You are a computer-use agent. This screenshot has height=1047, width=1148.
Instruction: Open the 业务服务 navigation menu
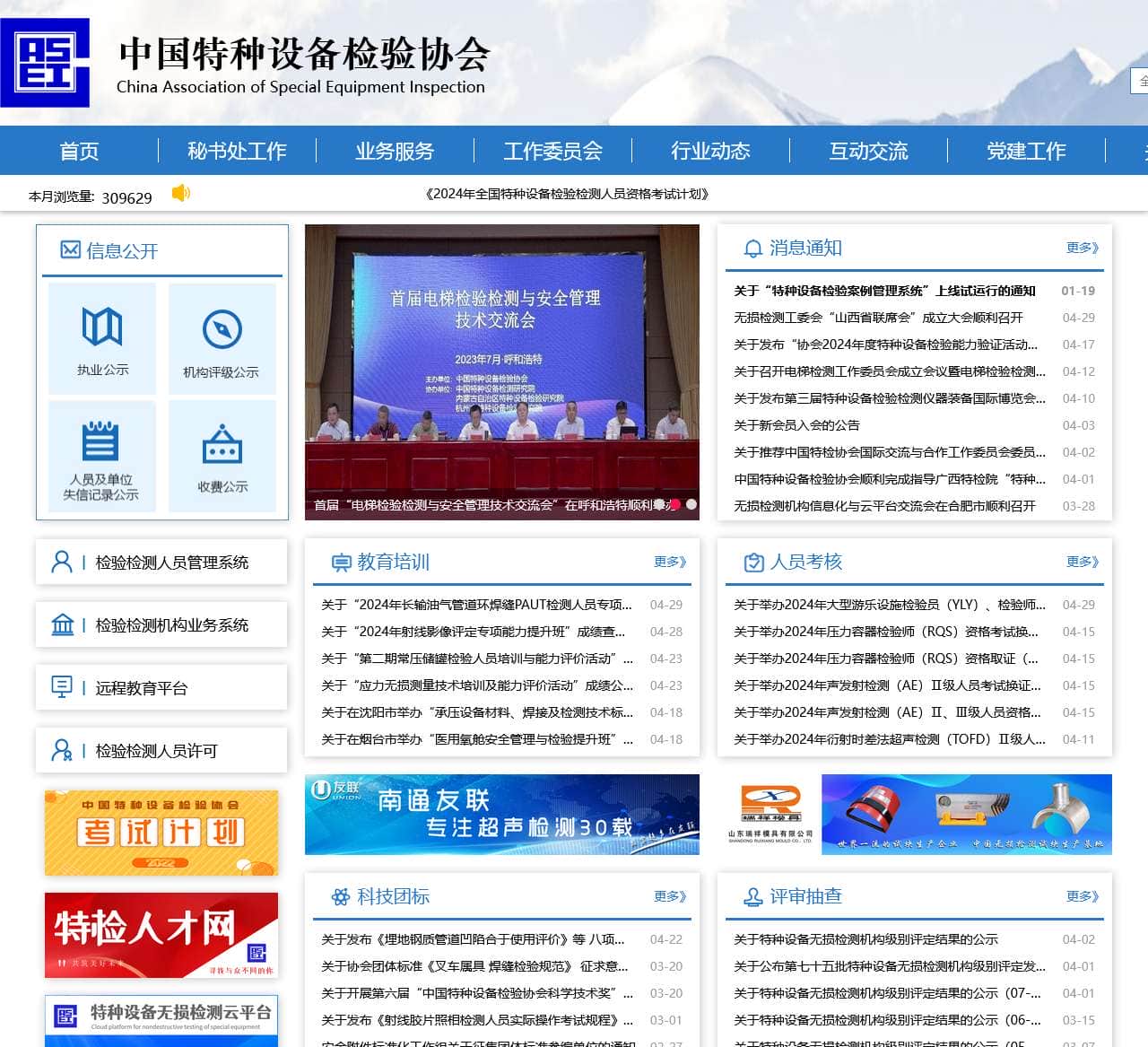(395, 151)
